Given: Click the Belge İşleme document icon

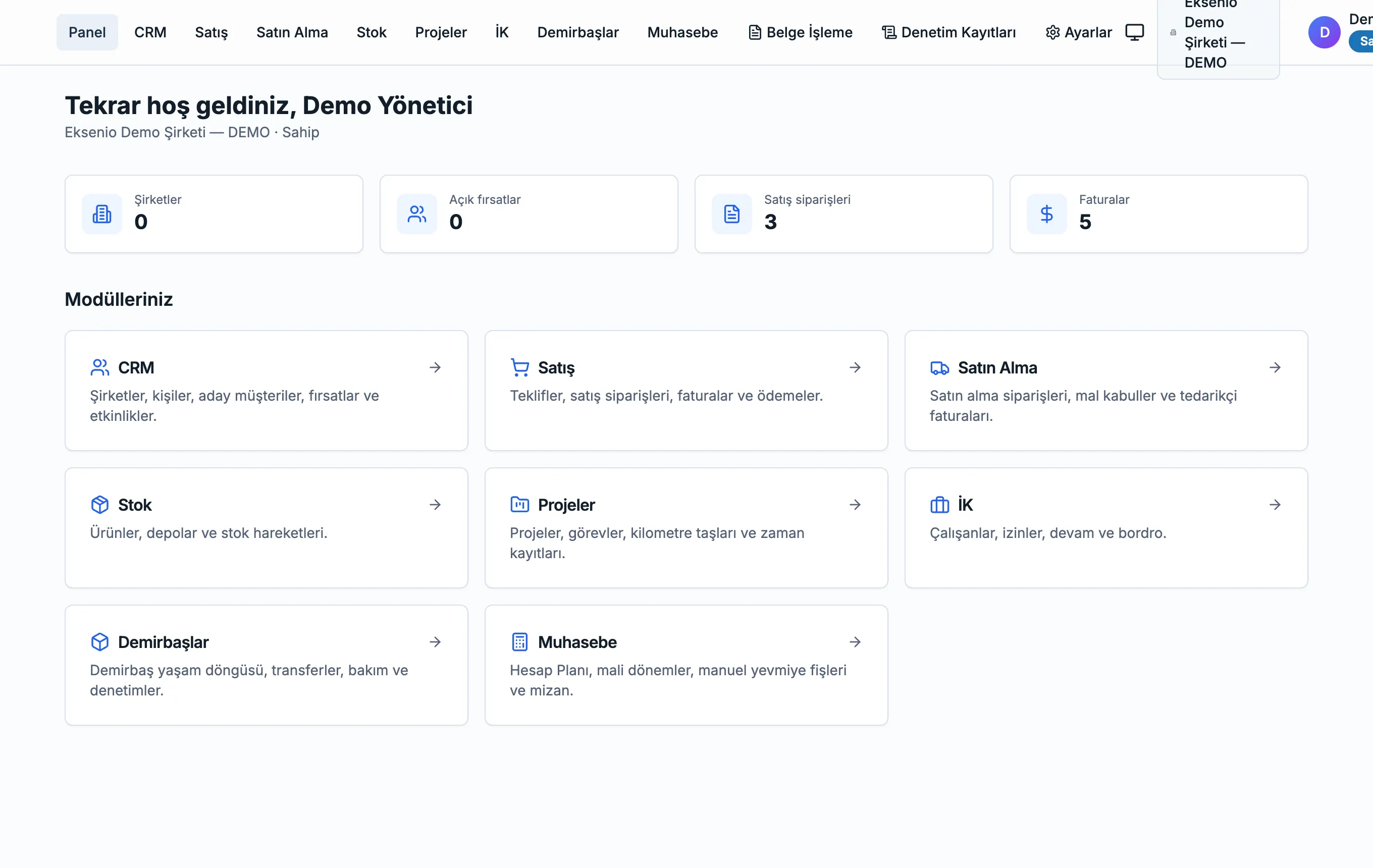Looking at the screenshot, I should pos(755,32).
